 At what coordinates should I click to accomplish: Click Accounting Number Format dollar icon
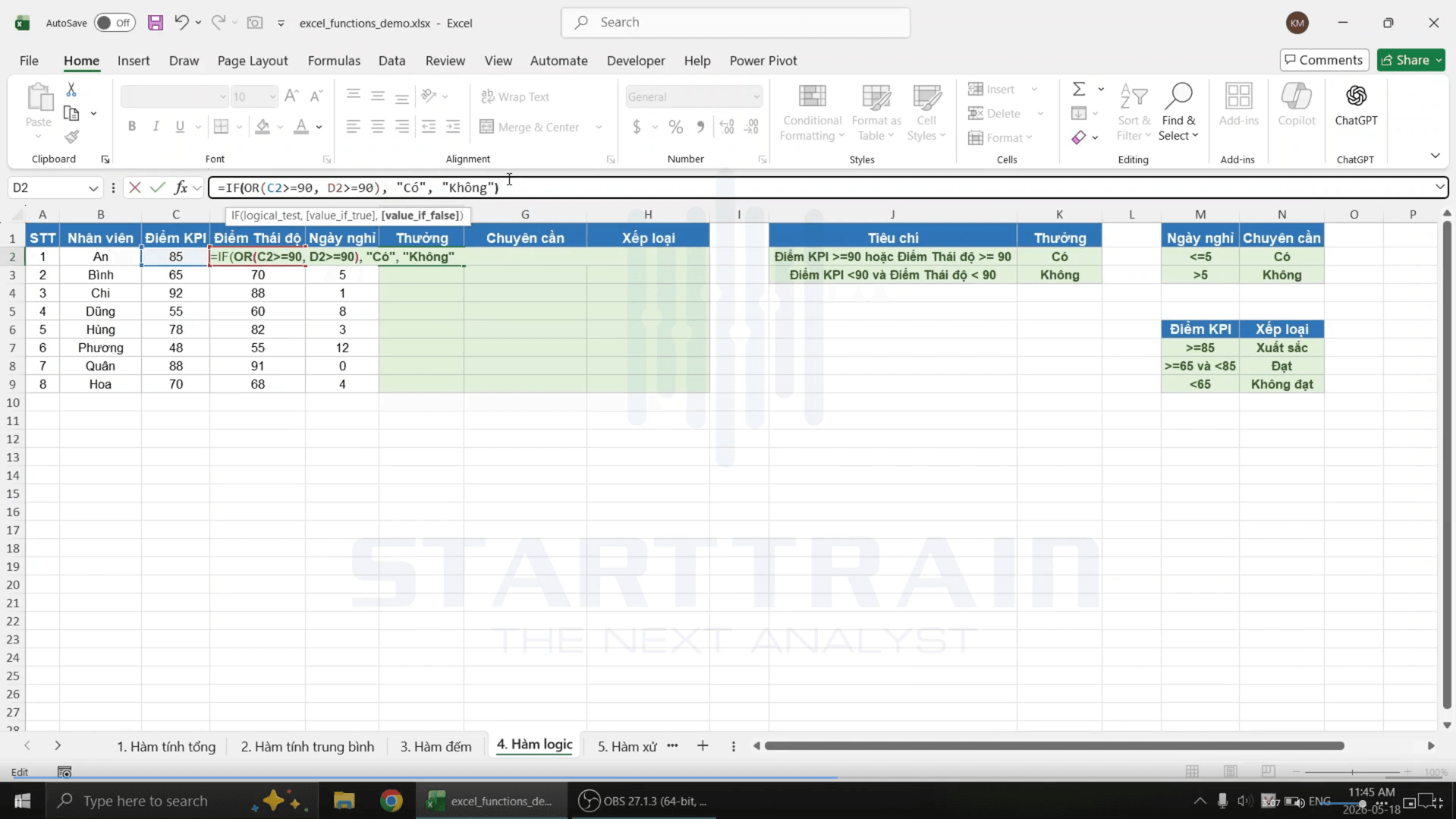pyautogui.click(x=637, y=127)
